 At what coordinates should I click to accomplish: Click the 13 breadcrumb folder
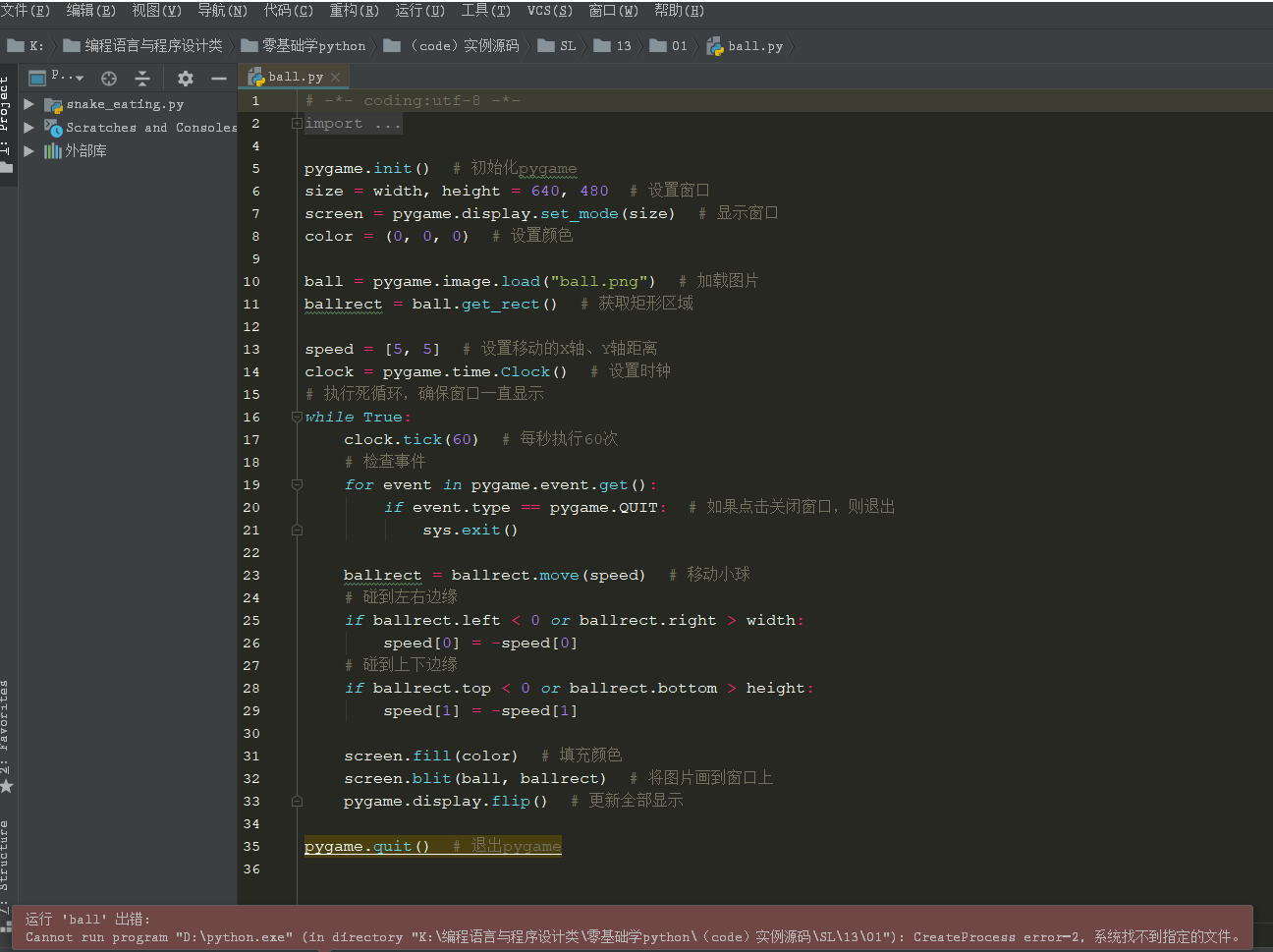(613, 45)
